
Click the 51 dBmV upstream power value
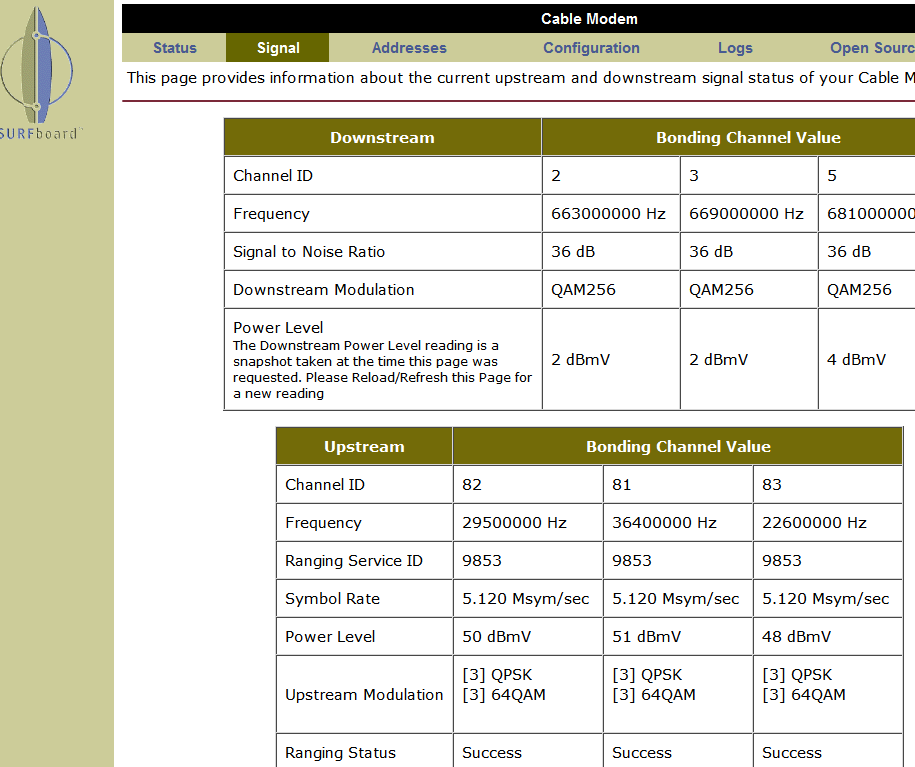646,636
